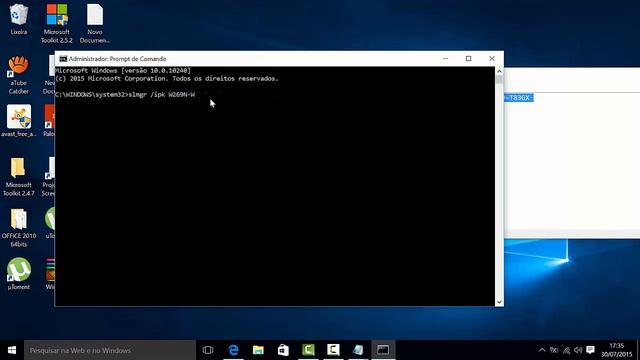Maximize the Prompt de Comando window

click(x=469, y=59)
